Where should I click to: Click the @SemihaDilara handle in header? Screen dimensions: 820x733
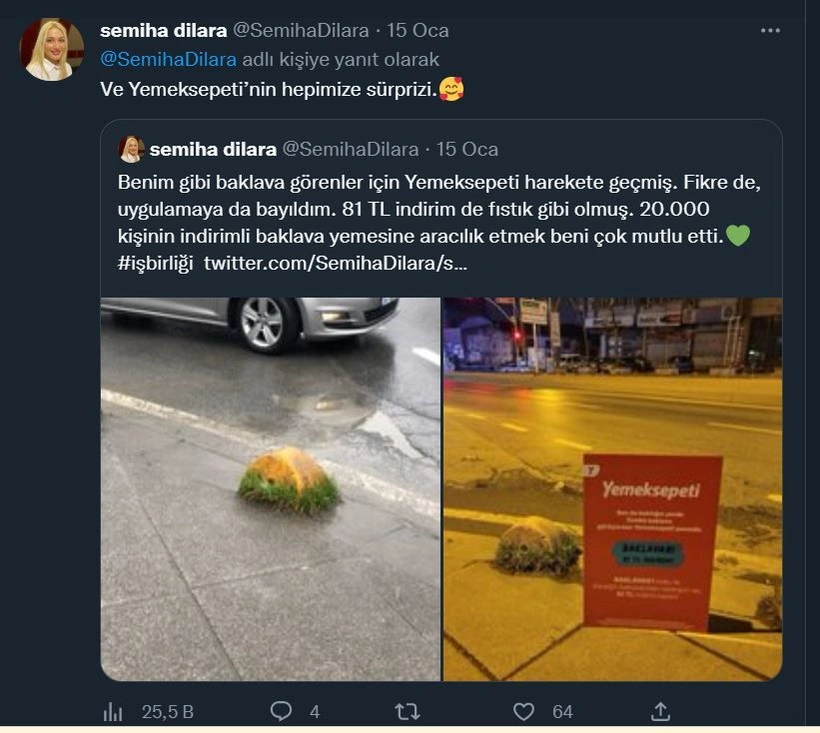(301, 31)
